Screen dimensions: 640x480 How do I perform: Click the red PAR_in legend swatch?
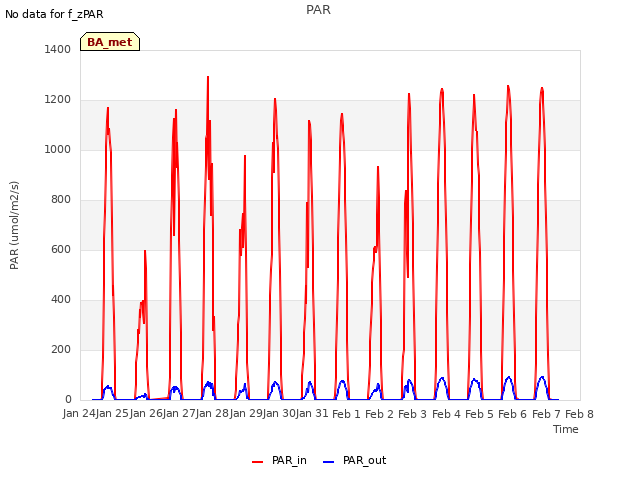click(258, 462)
